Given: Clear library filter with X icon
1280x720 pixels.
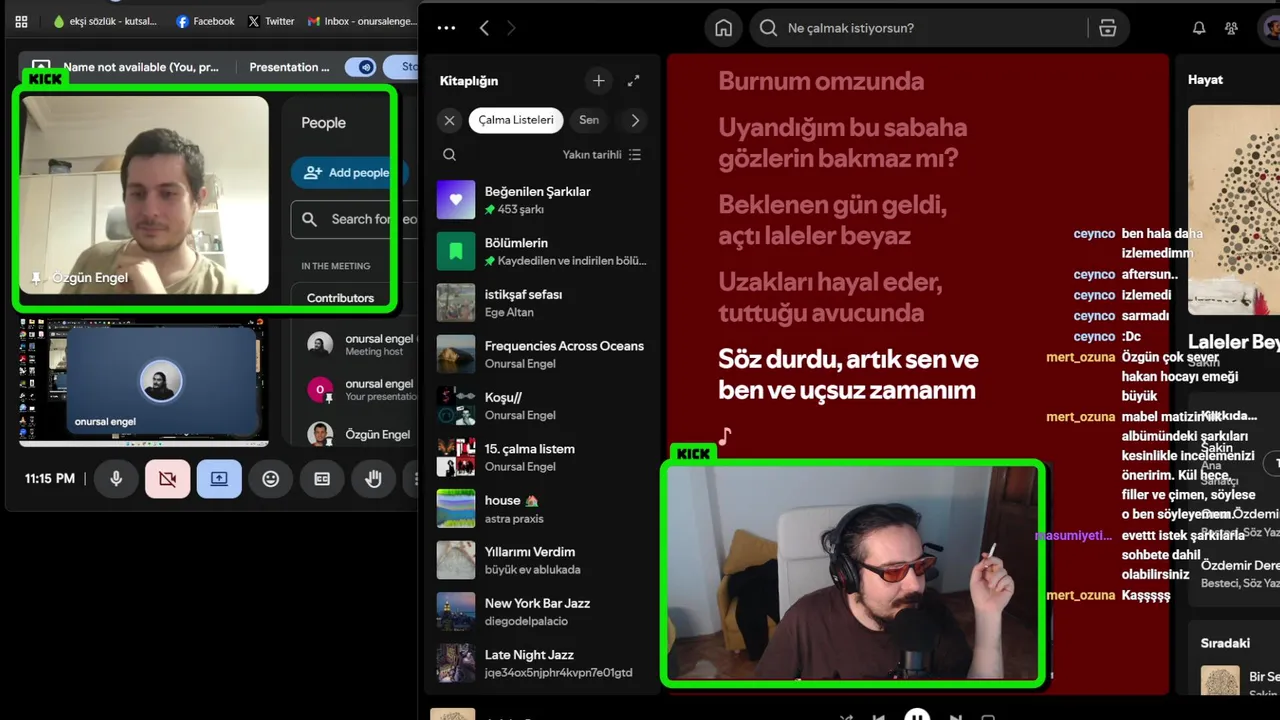Looking at the screenshot, I should [x=449, y=120].
